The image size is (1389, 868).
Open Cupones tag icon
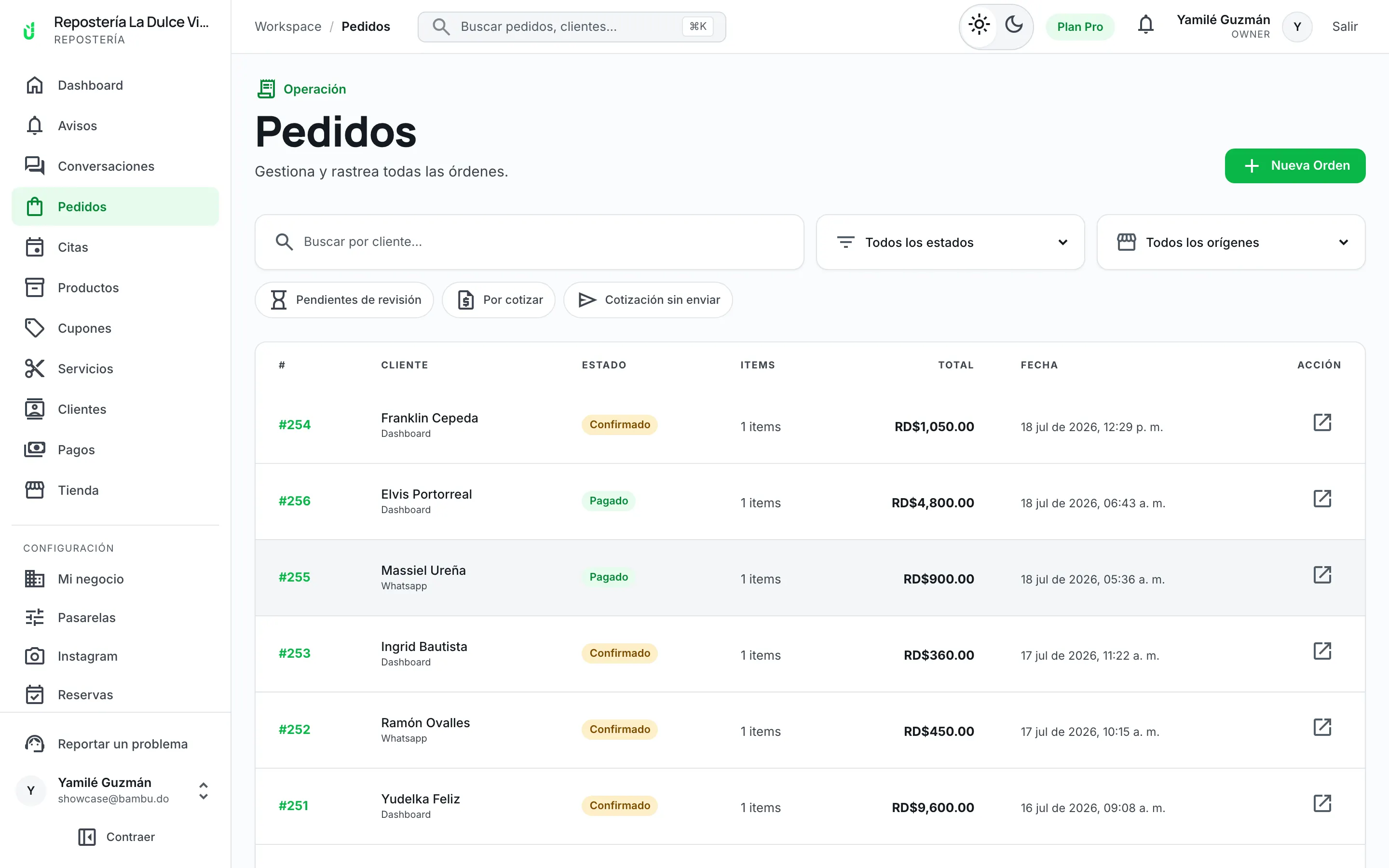click(34, 328)
